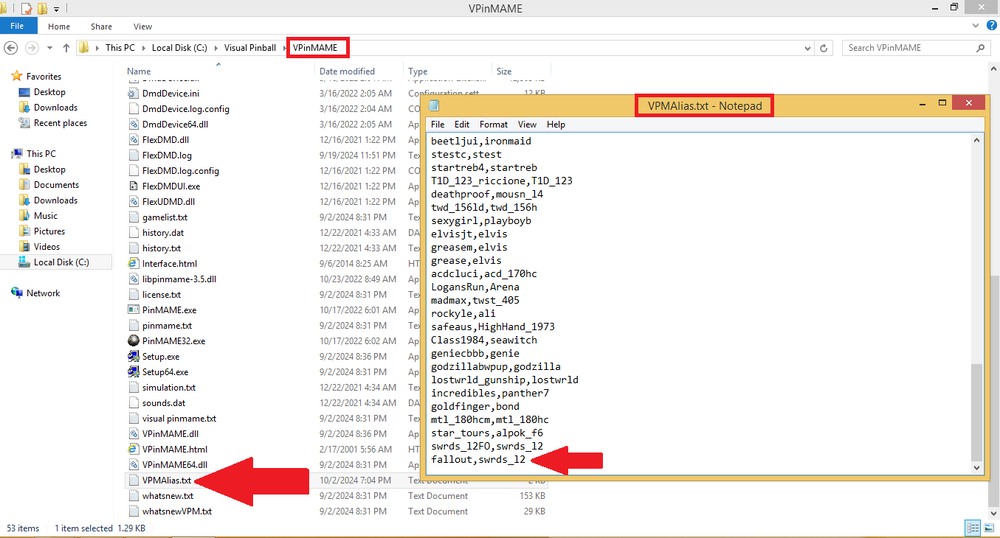Select VPinMAME in address breadcrumb
Screen dimensions: 1000x538
315,48
